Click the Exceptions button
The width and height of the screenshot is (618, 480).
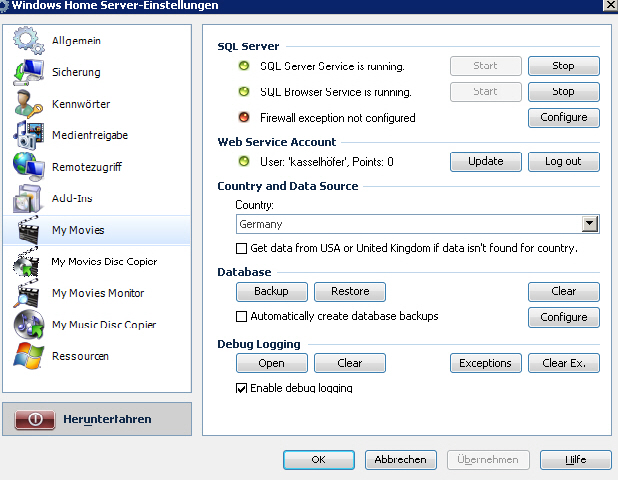coord(486,363)
